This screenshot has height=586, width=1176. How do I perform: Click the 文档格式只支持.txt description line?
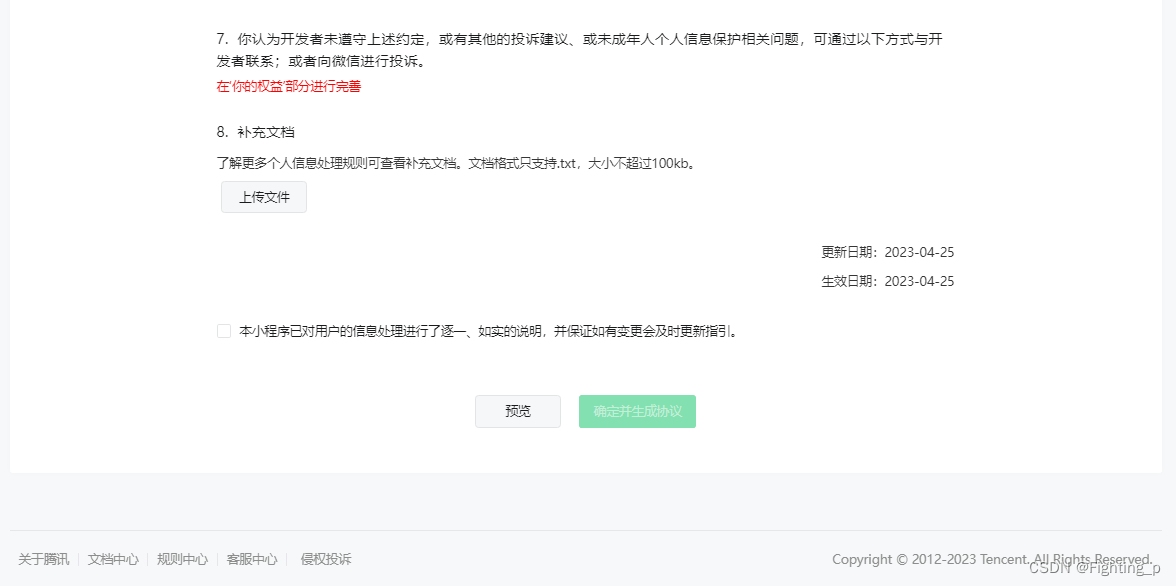pos(456,164)
